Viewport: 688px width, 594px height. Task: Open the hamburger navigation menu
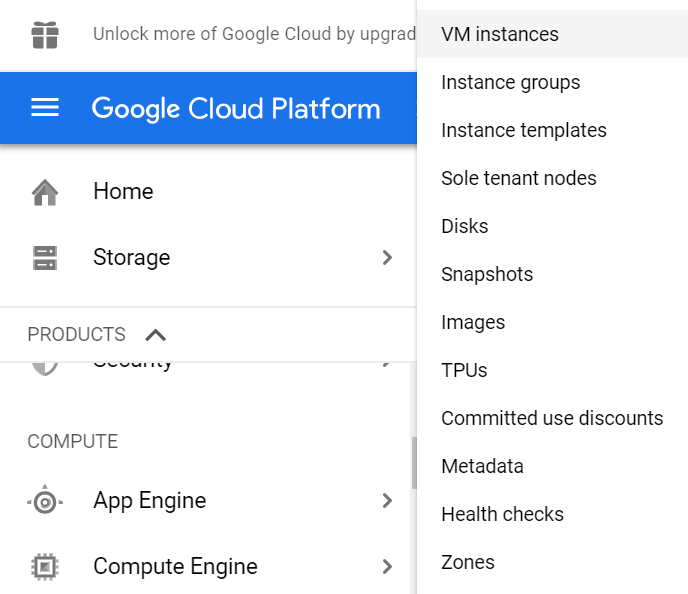[45, 108]
